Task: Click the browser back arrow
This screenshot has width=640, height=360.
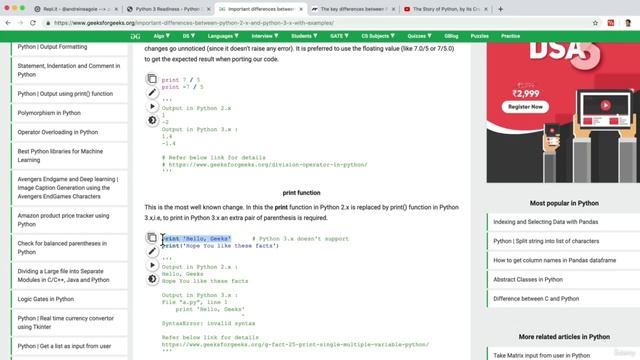Action: coord(8,23)
